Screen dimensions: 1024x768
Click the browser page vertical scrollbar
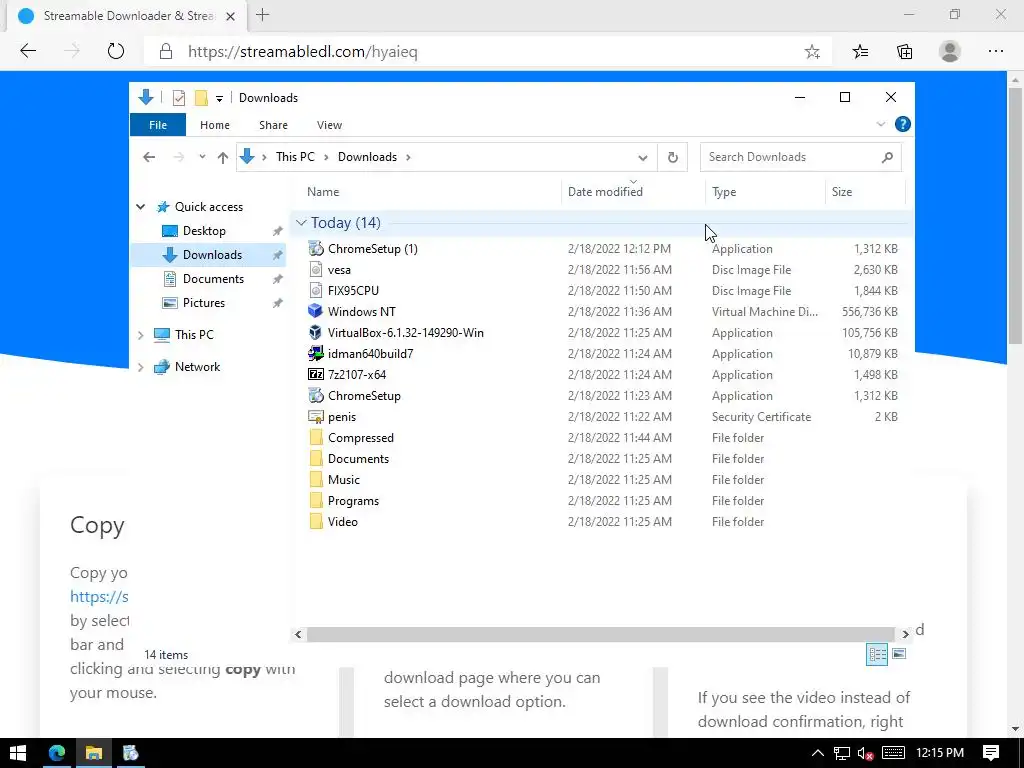(1015, 216)
